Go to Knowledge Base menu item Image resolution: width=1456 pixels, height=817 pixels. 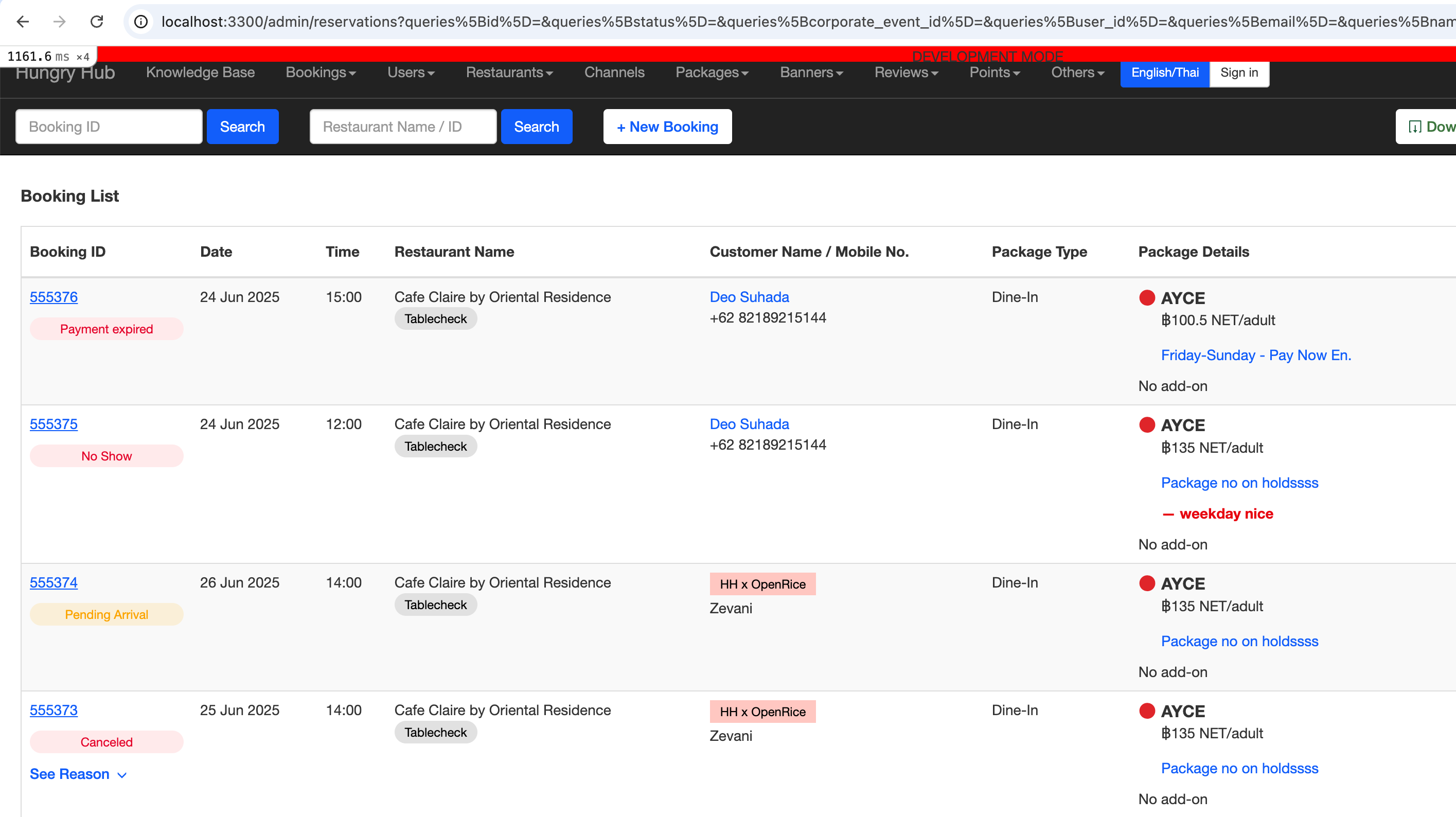[x=200, y=73]
